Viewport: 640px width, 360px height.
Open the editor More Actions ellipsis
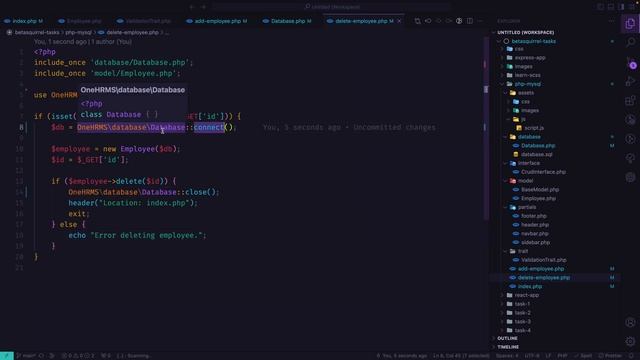480,21
